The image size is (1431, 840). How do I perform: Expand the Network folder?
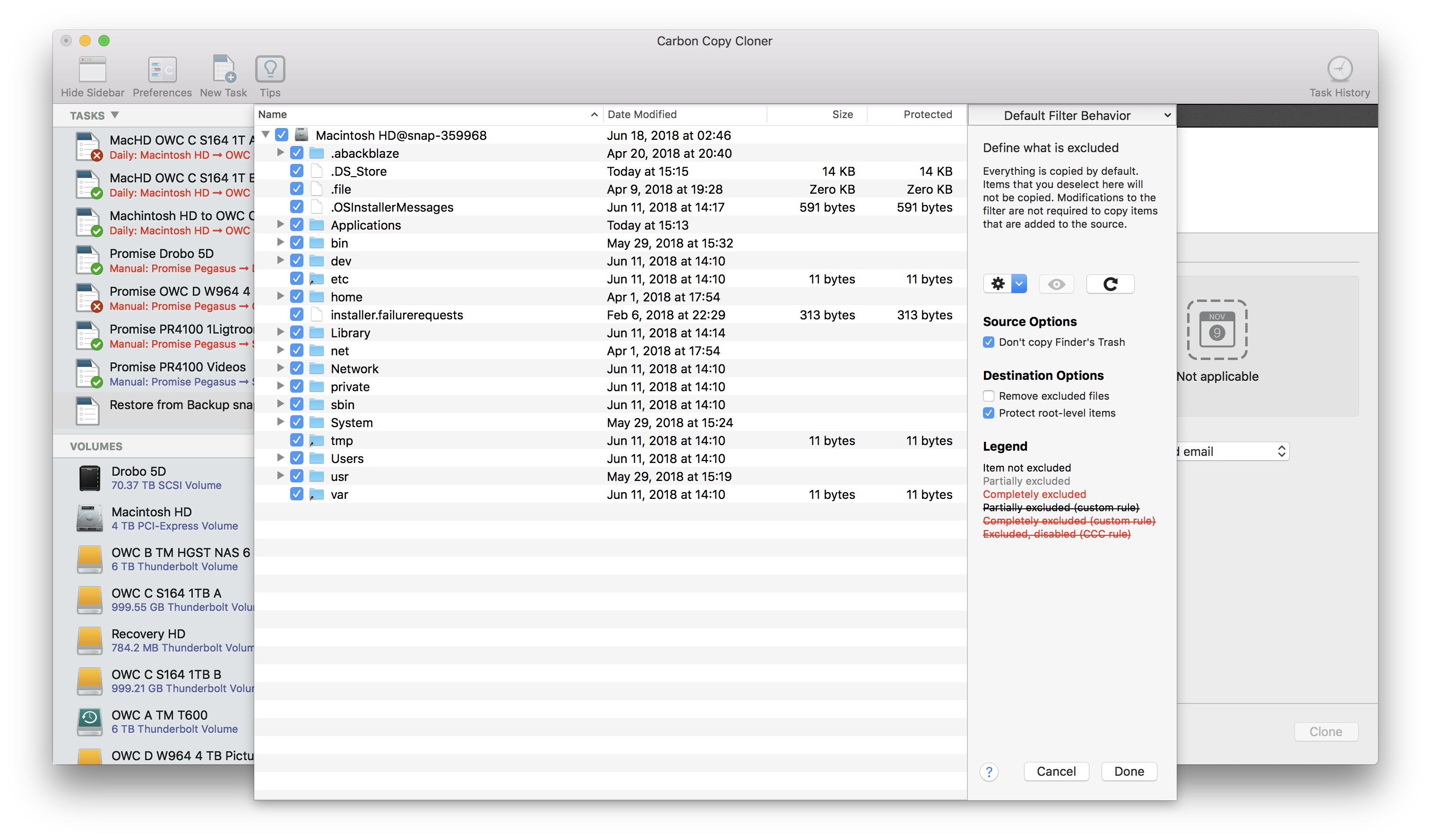coord(280,369)
